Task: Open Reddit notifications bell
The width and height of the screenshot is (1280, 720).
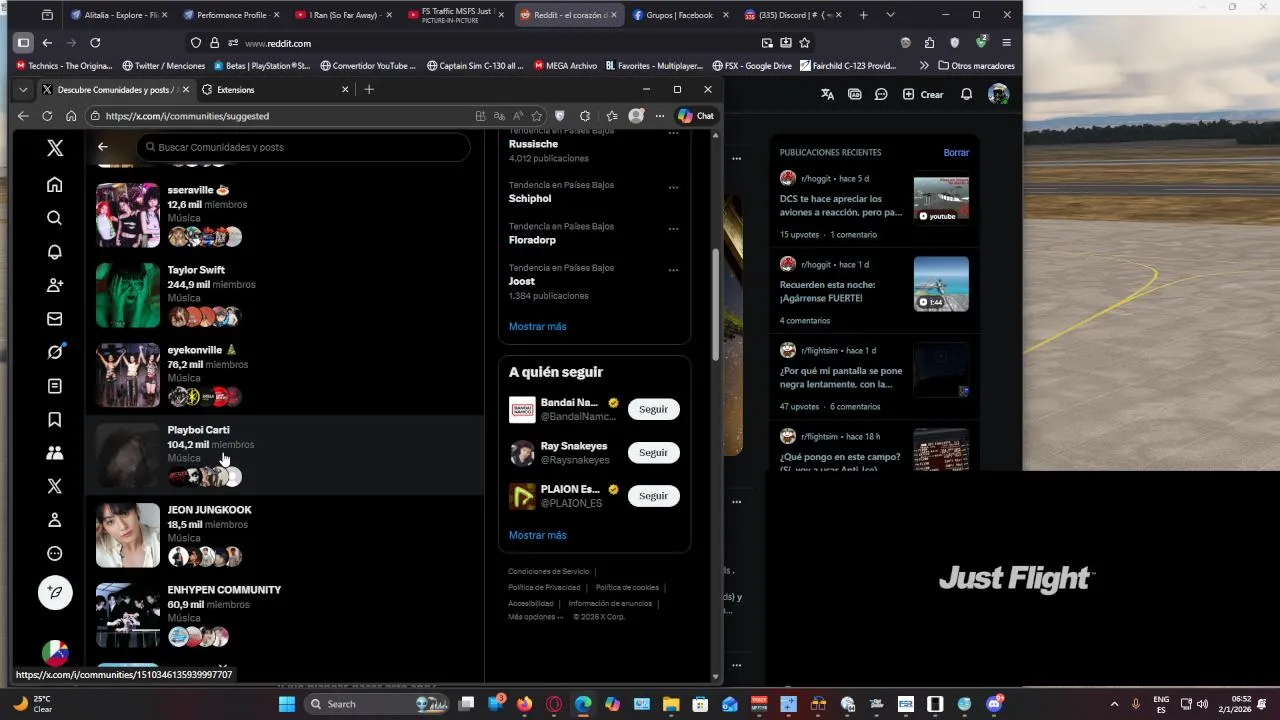Action: pyautogui.click(x=966, y=94)
